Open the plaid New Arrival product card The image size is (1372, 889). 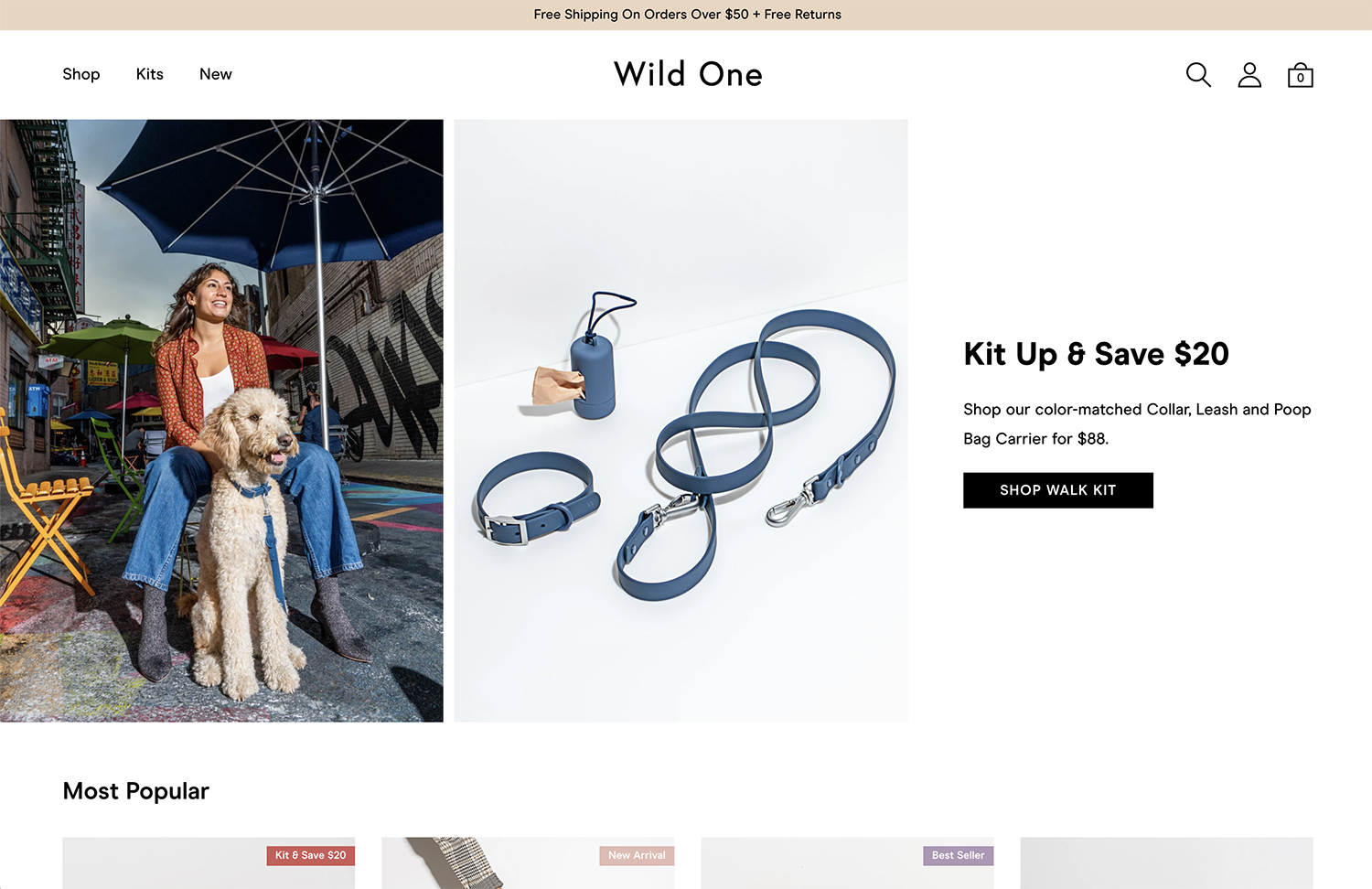pos(528,863)
